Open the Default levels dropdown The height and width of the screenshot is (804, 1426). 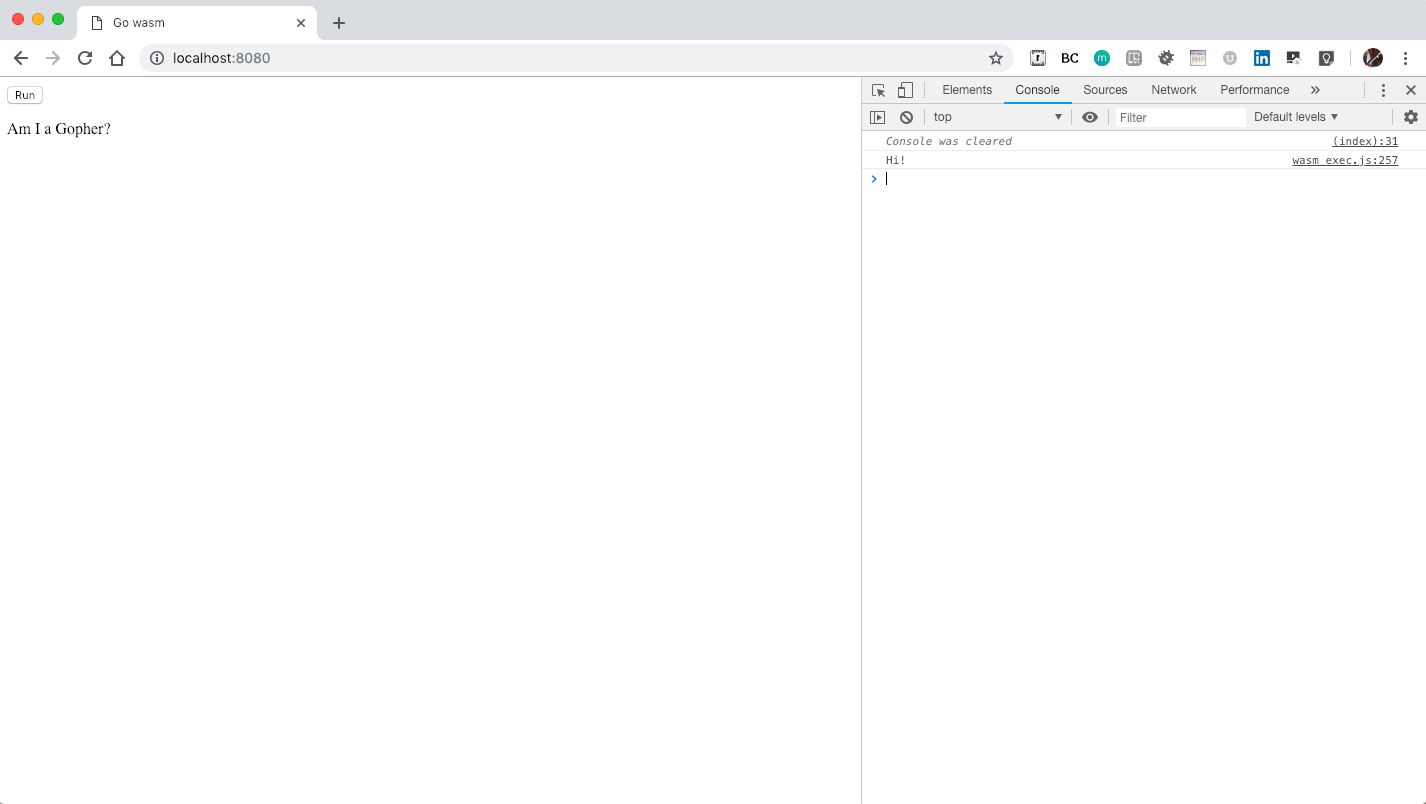(1296, 117)
